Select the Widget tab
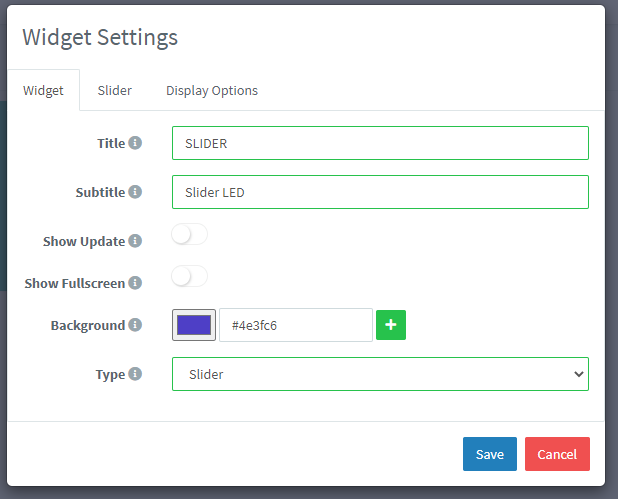 (x=43, y=90)
